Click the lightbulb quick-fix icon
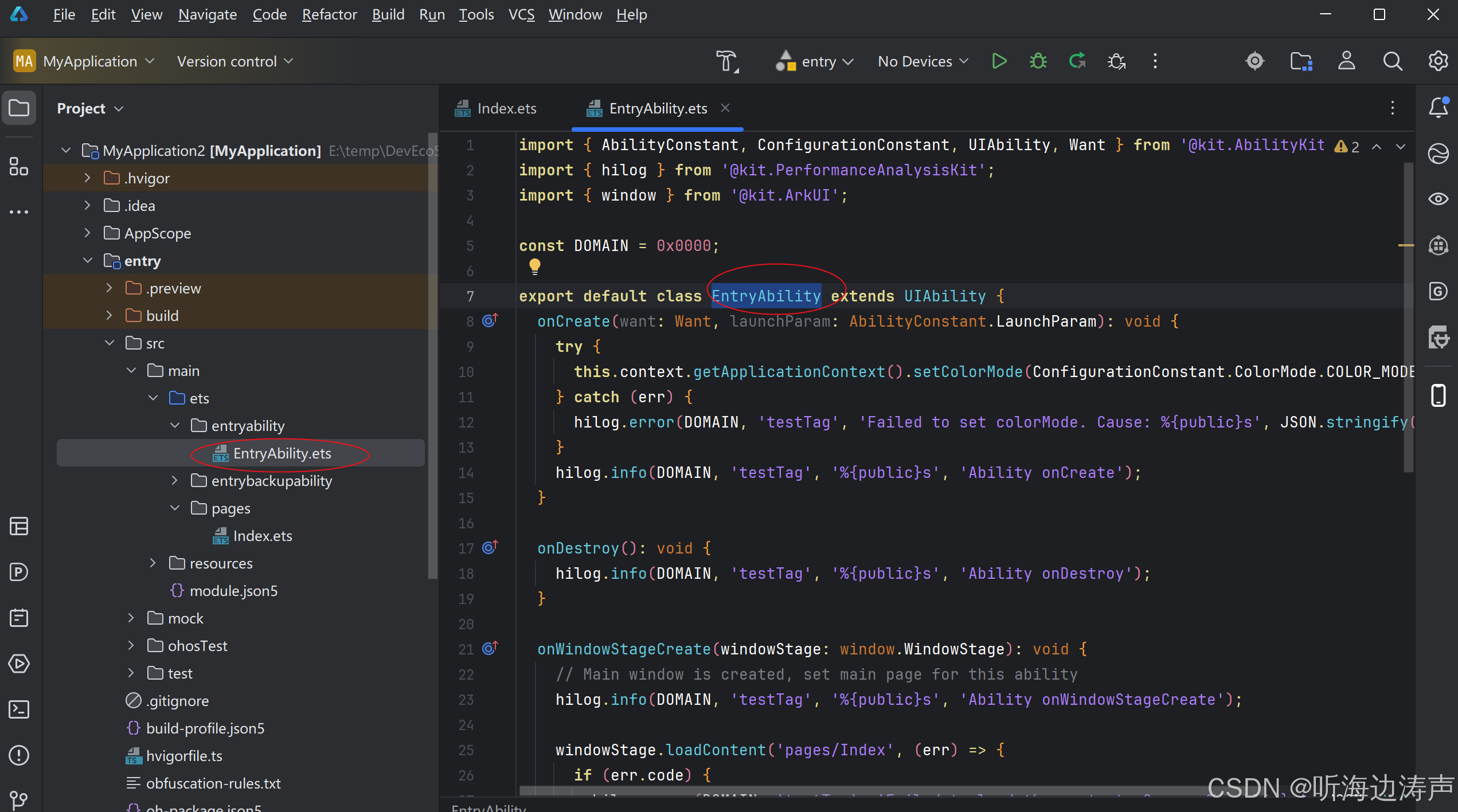1458x812 pixels. coord(534,266)
